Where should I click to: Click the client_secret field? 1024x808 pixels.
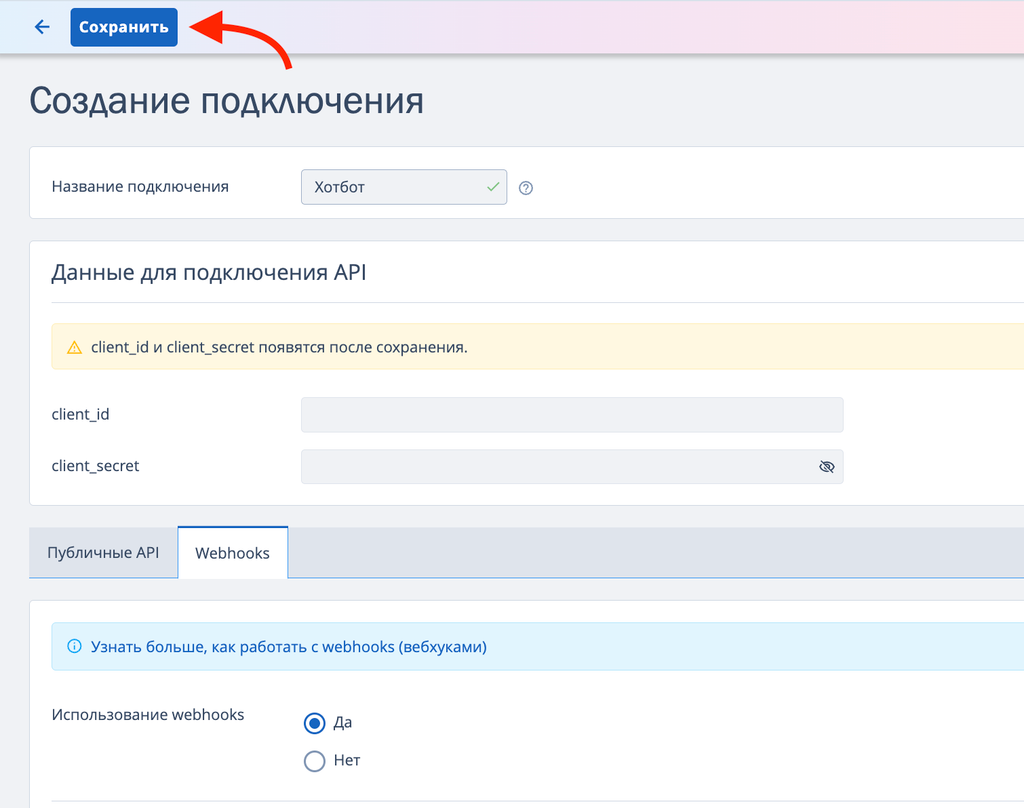pos(572,466)
